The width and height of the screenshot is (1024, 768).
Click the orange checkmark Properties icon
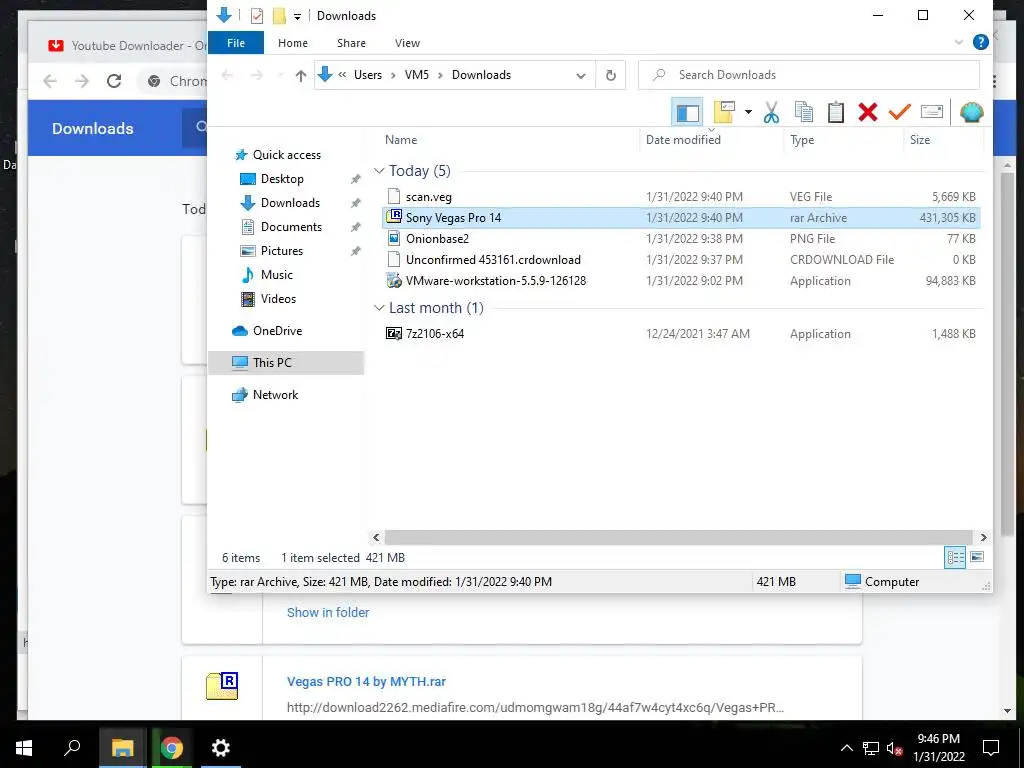coord(899,112)
